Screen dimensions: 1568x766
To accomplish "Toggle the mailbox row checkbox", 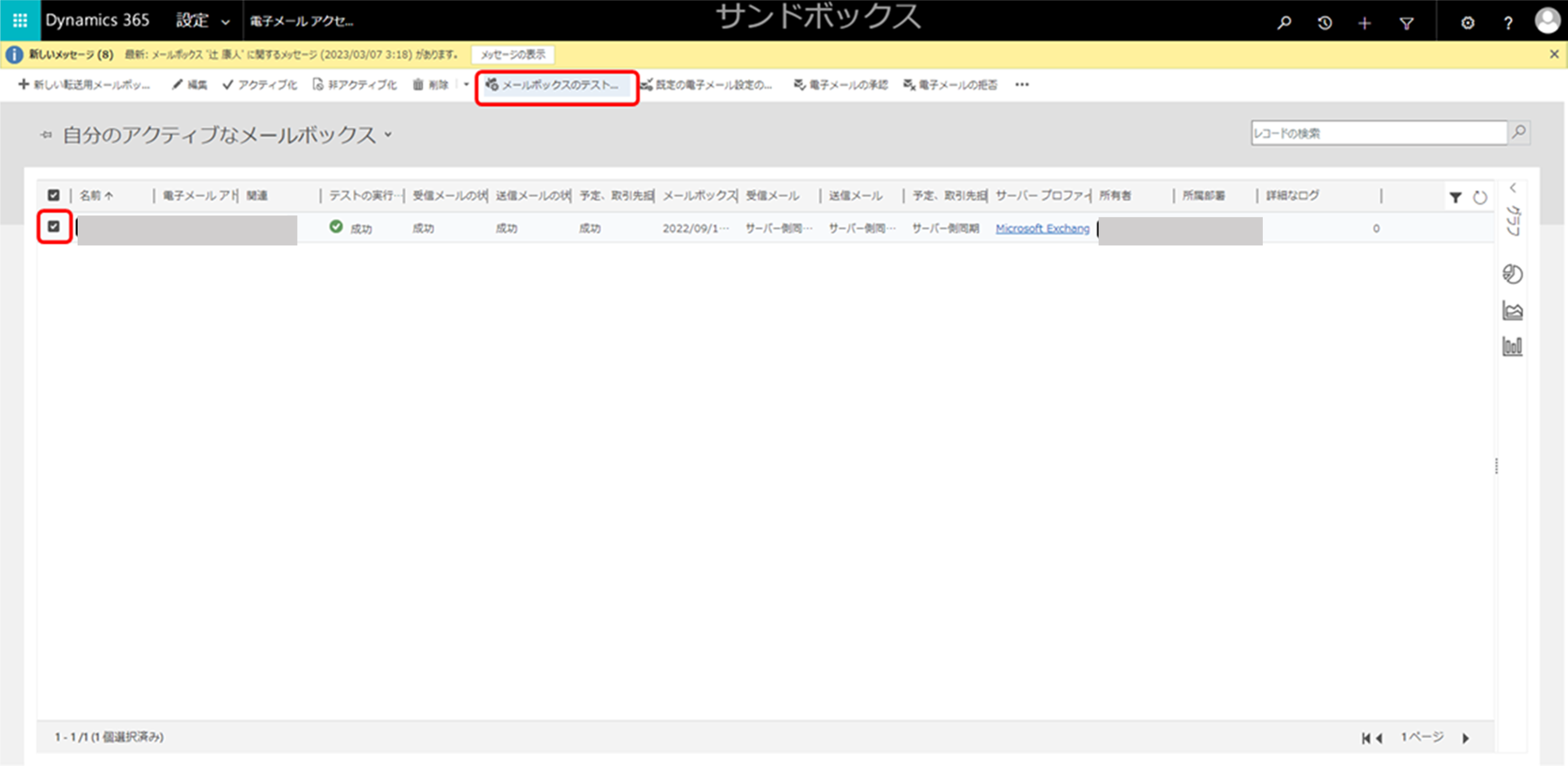I will [x=54, y=227].
